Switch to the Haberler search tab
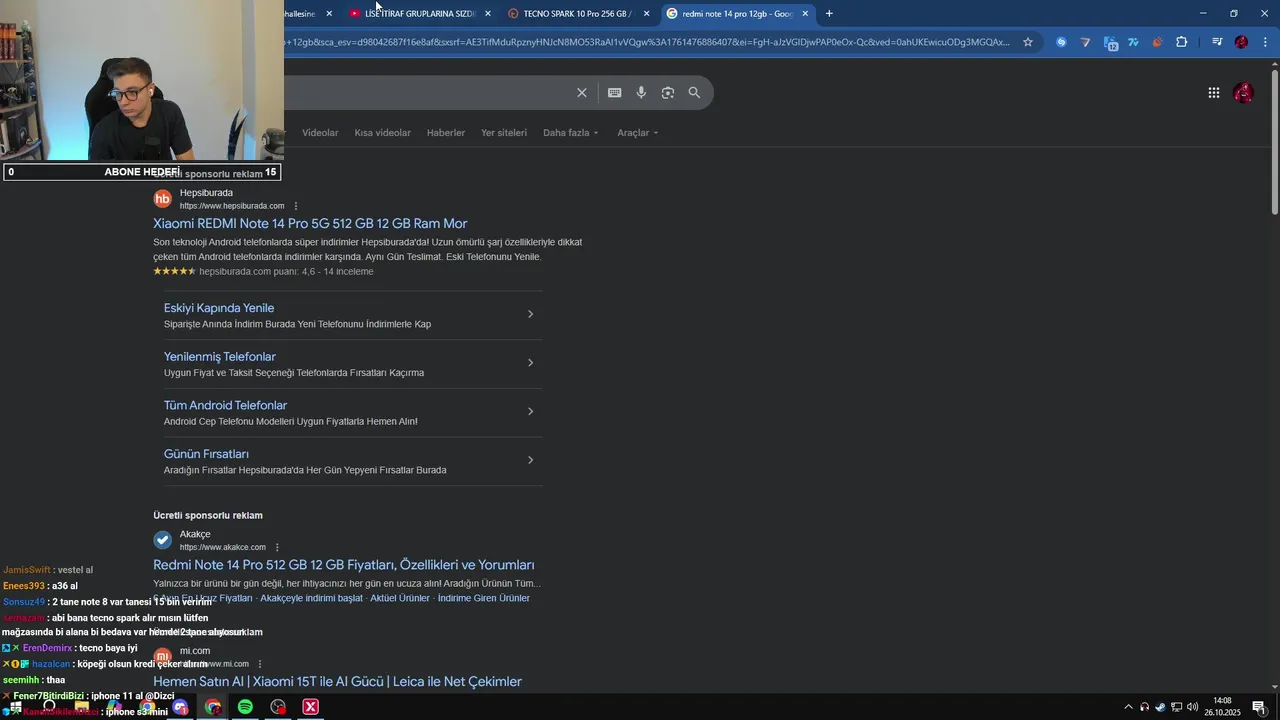This screenshot has width=1280, height=720. (446, 133)
